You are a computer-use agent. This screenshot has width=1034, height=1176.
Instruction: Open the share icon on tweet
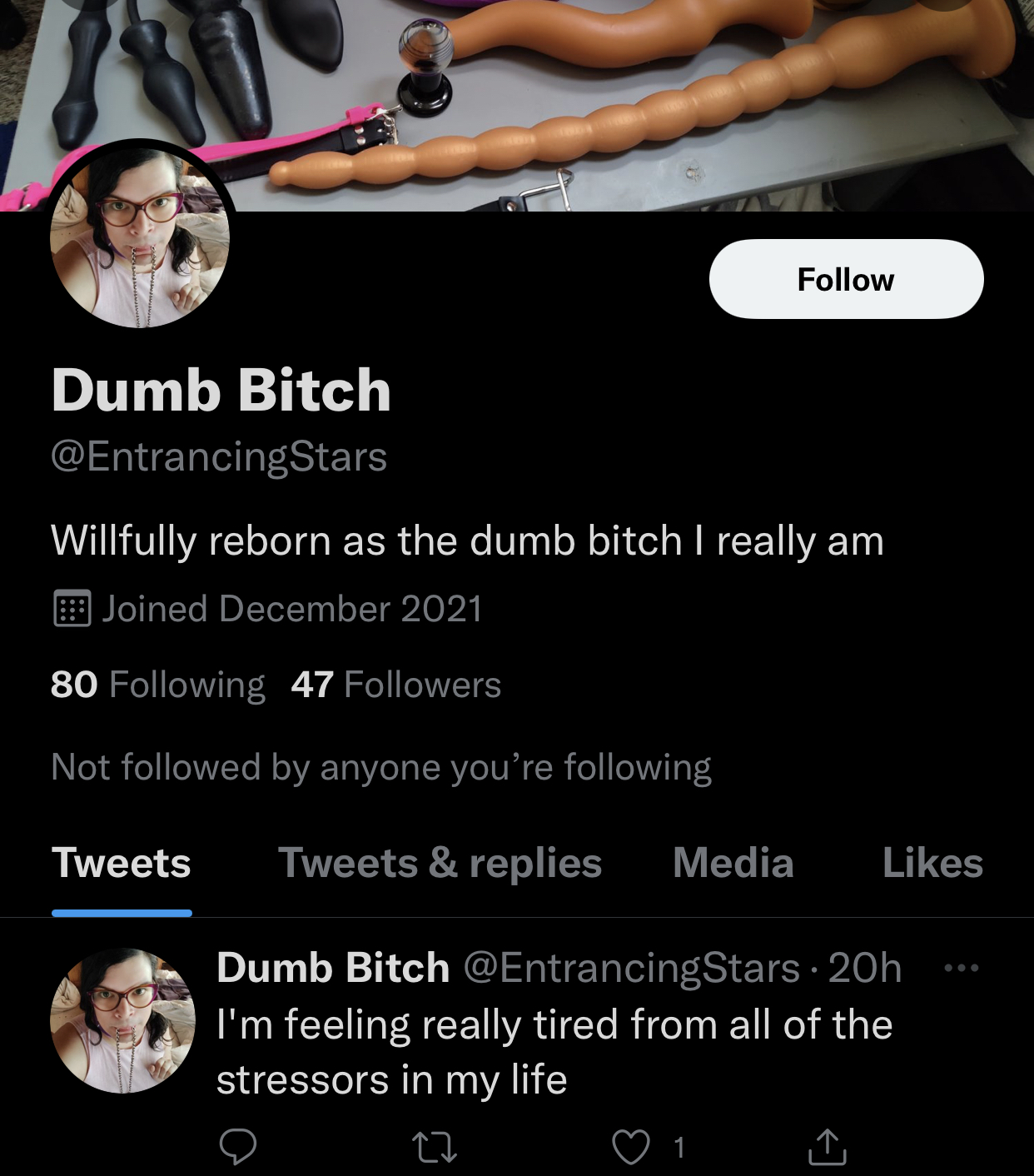(827, 1146)
